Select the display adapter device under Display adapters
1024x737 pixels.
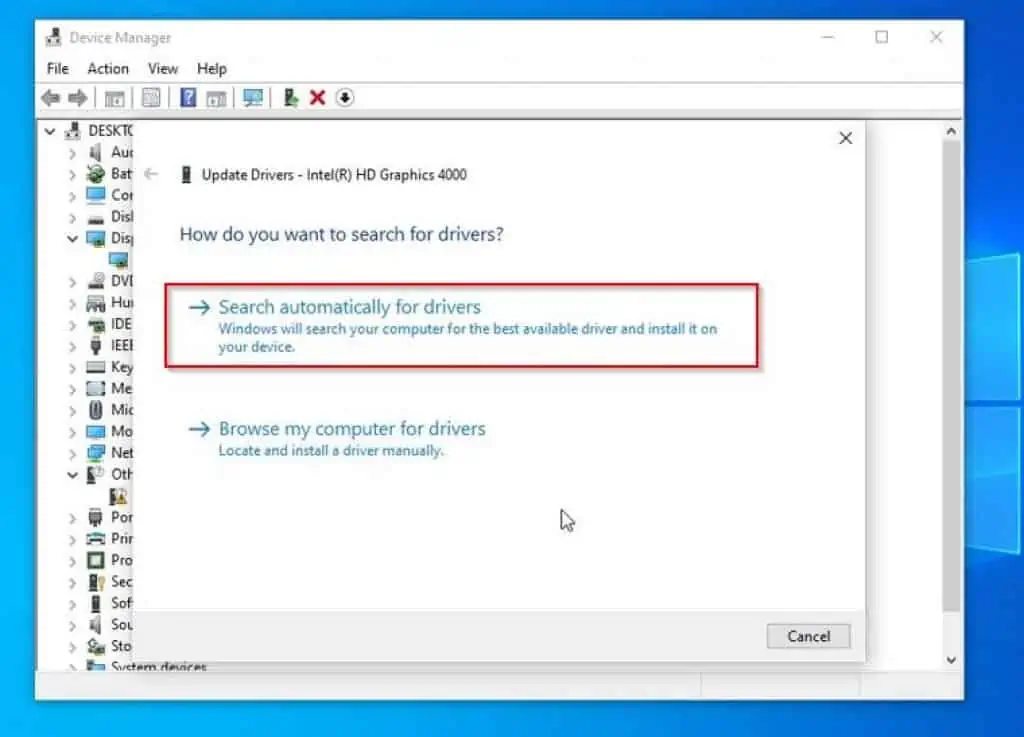coord(118,260)
